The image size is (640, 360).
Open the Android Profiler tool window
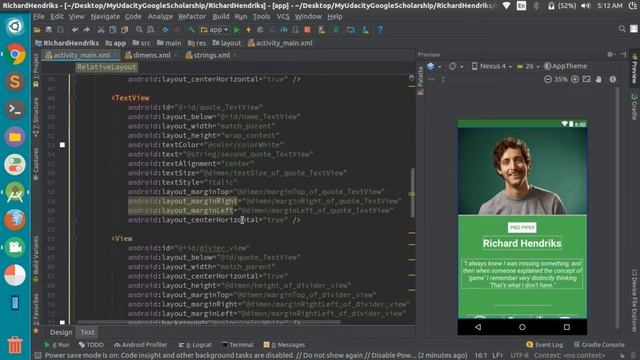pos(141,345)
